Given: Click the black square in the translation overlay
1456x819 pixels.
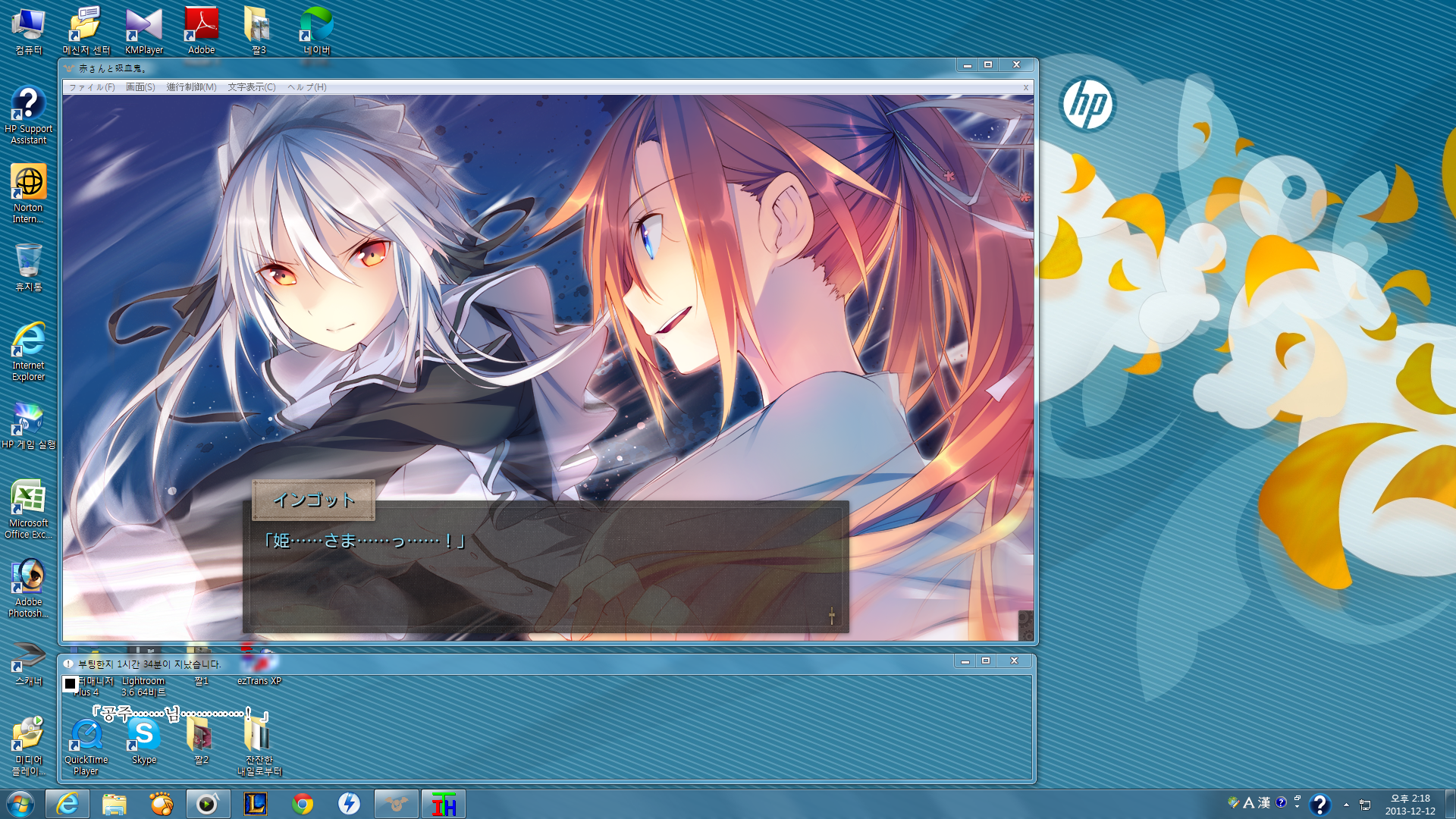Looking at the screenshot, I should [x=70, y=684].
